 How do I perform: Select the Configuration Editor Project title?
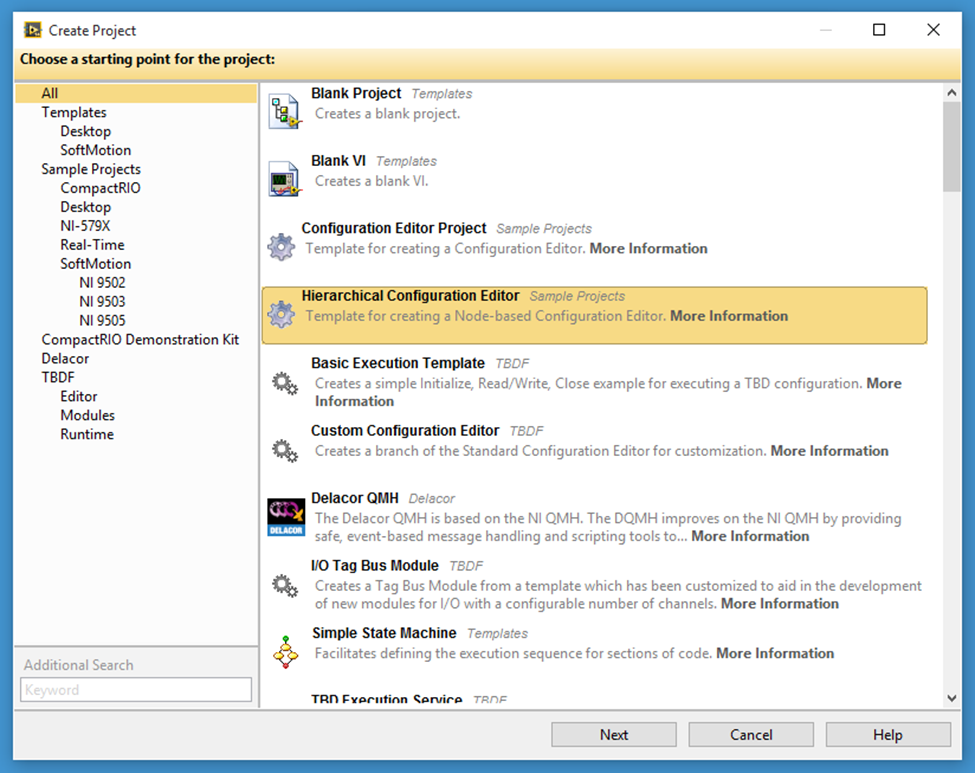[x=394, y=228]
